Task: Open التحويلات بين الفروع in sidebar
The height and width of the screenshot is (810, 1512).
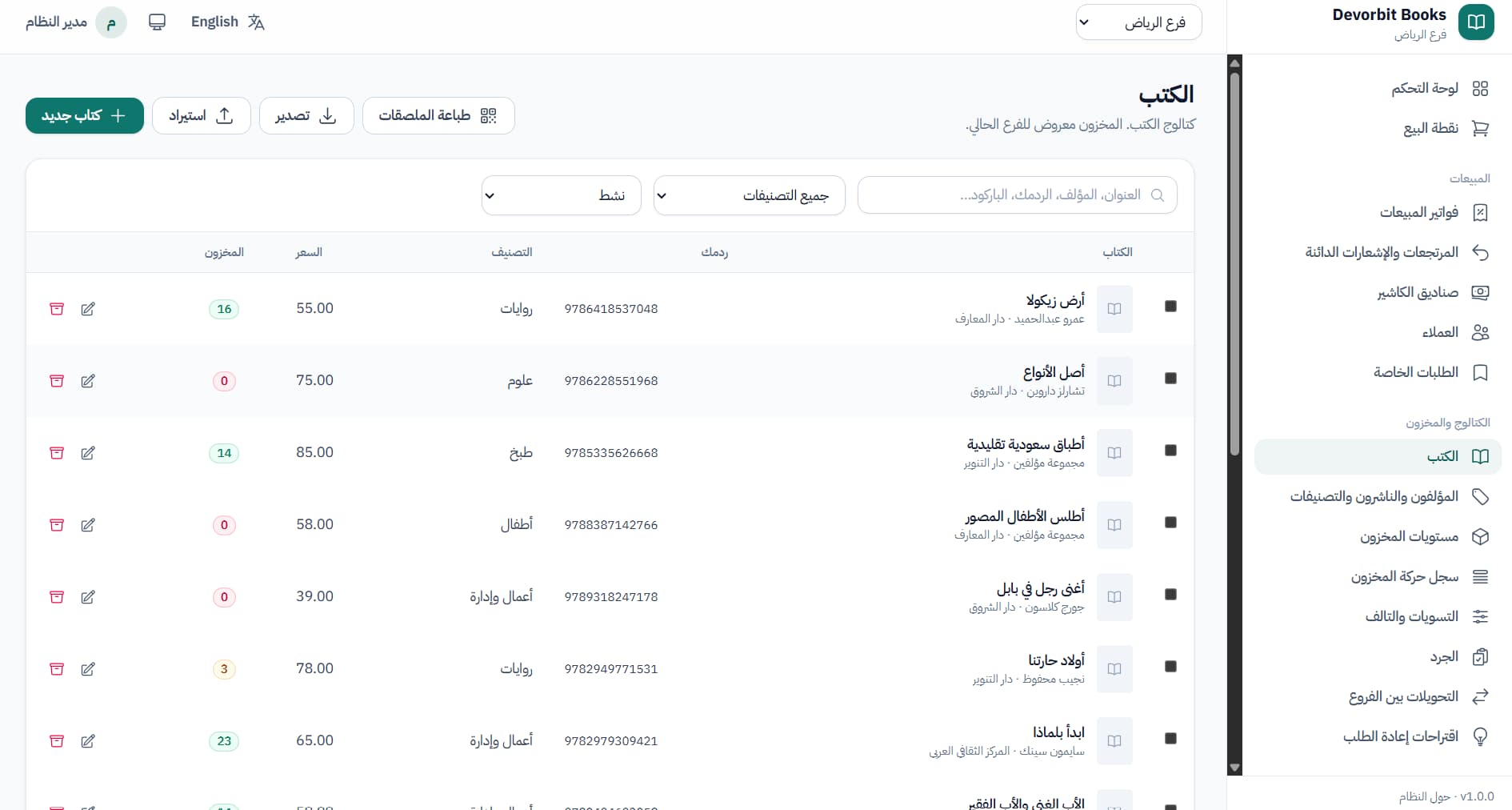Action: click(1378, 696)
